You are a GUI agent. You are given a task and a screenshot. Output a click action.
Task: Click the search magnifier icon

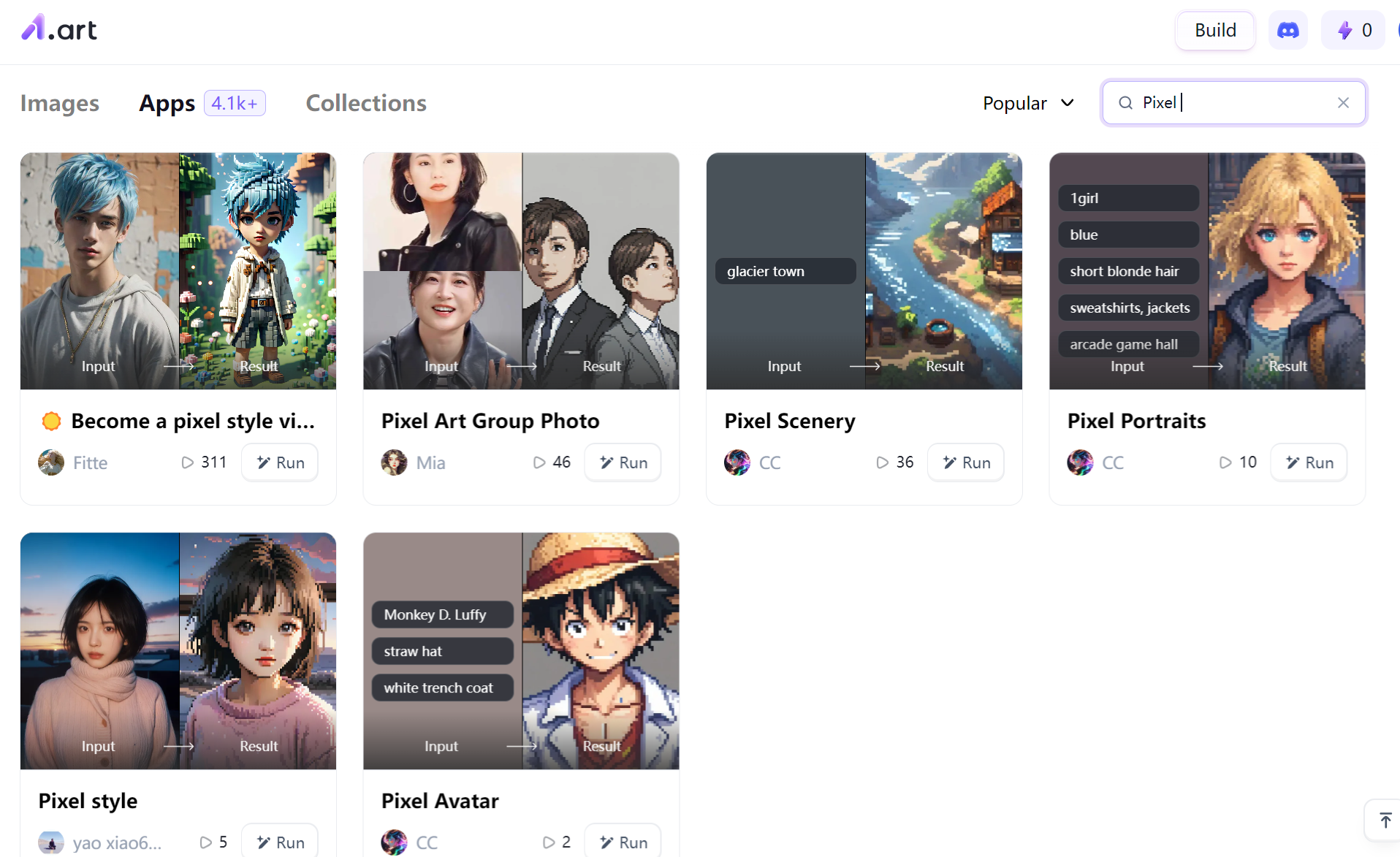[1126, 103]
